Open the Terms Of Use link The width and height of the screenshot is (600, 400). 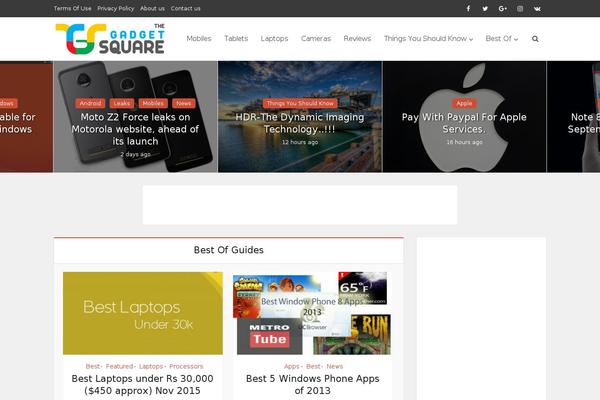(72, 8)
